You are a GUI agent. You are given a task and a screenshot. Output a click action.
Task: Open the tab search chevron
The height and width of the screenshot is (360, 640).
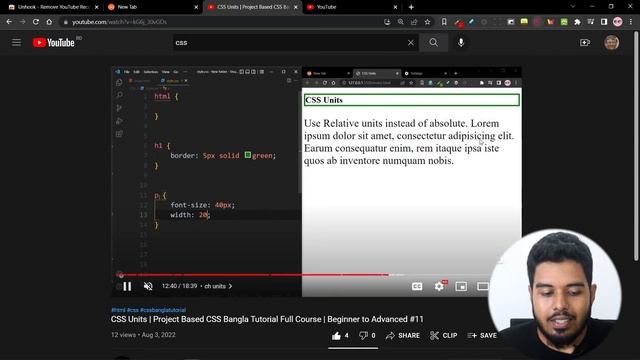573,7
